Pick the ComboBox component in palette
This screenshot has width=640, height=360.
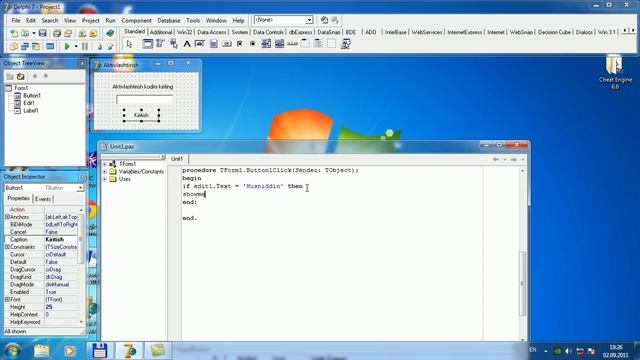point(279,44)
